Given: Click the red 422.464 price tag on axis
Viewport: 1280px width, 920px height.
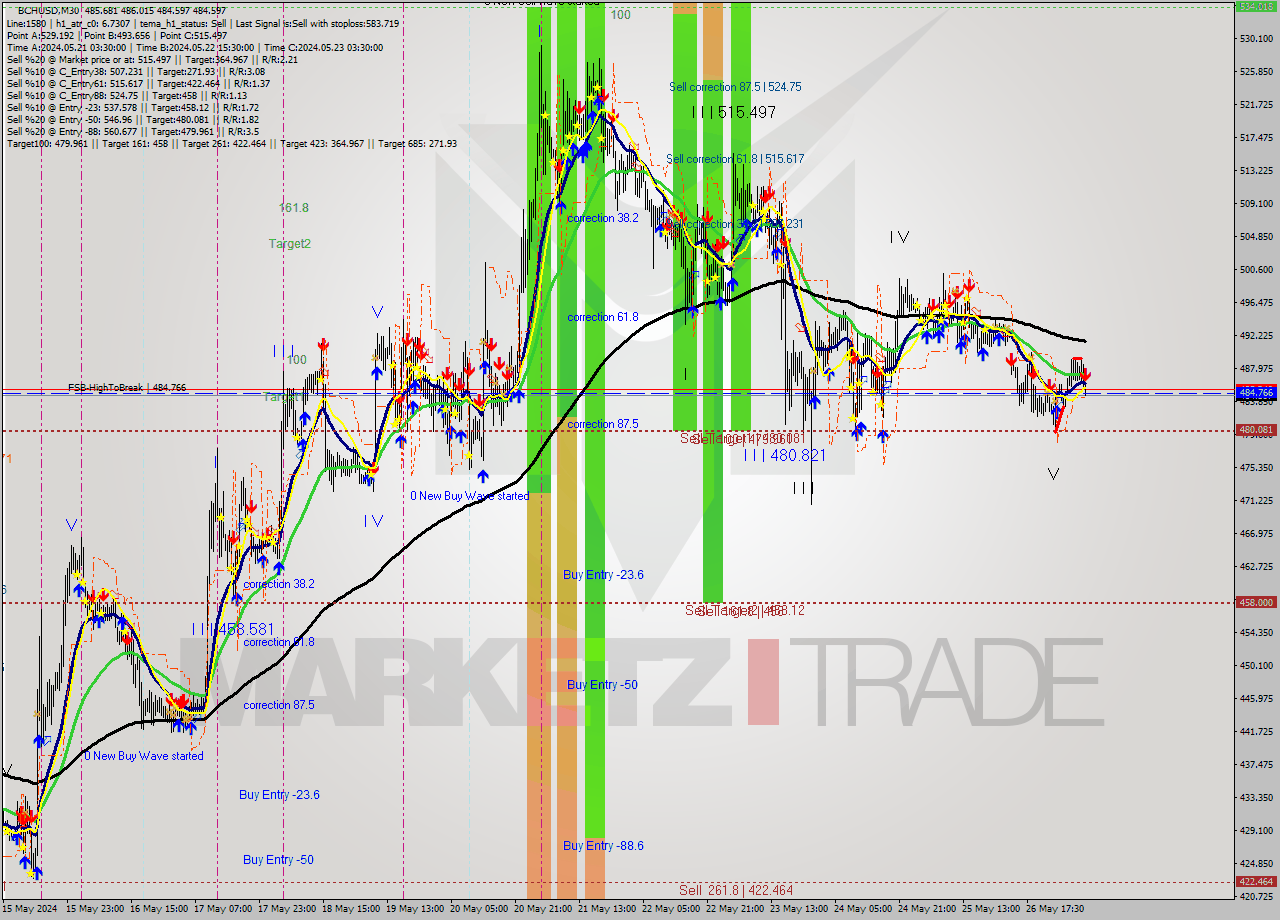Looking at the screenshot, I should (1256, 882).
